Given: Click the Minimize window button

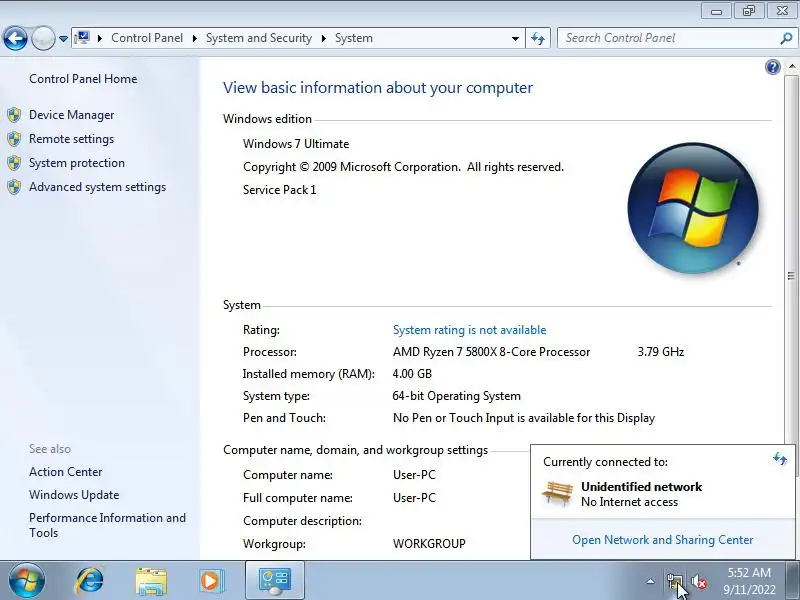Looking at the screenshot, I should click(717, 11).
